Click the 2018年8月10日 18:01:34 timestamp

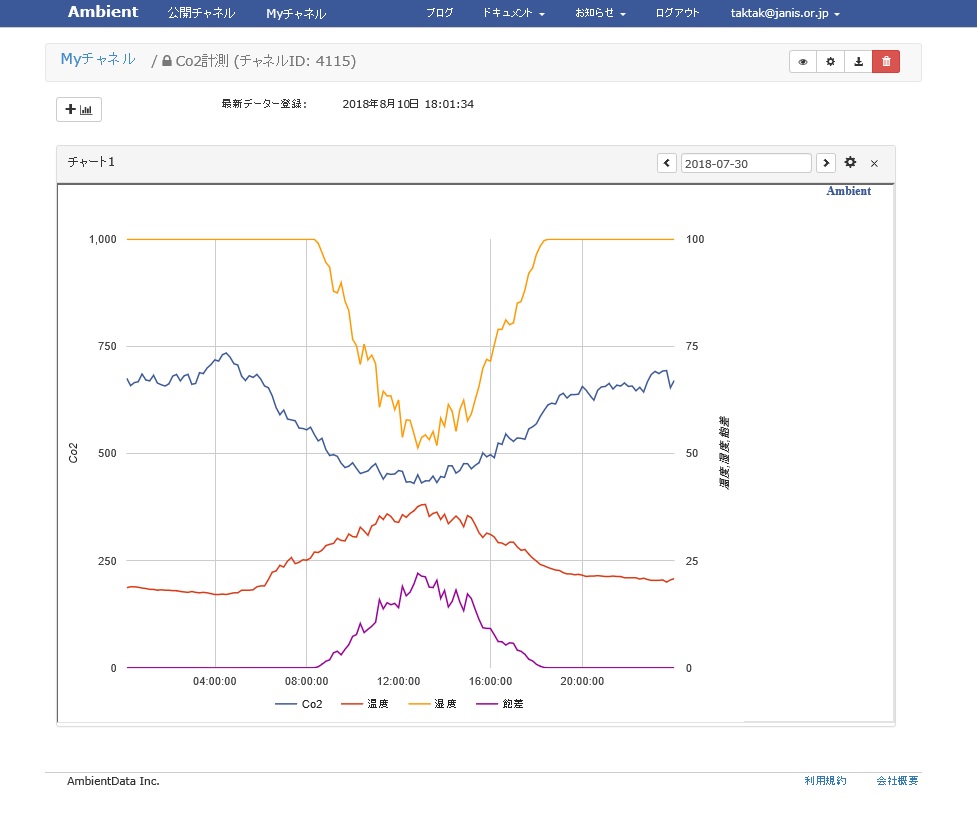tap(408, 104)
